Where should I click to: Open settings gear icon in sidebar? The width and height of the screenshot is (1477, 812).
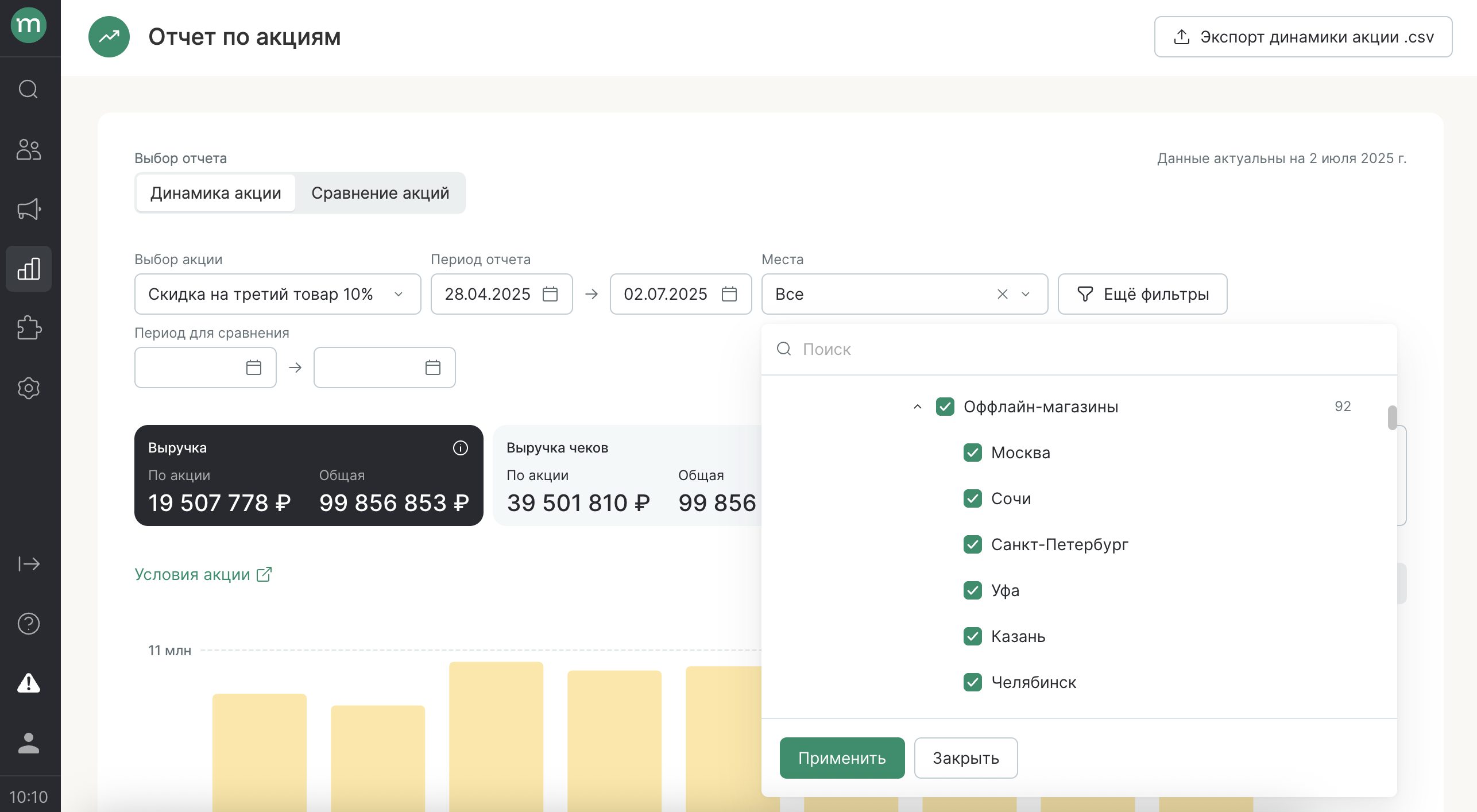click(29, 388)
